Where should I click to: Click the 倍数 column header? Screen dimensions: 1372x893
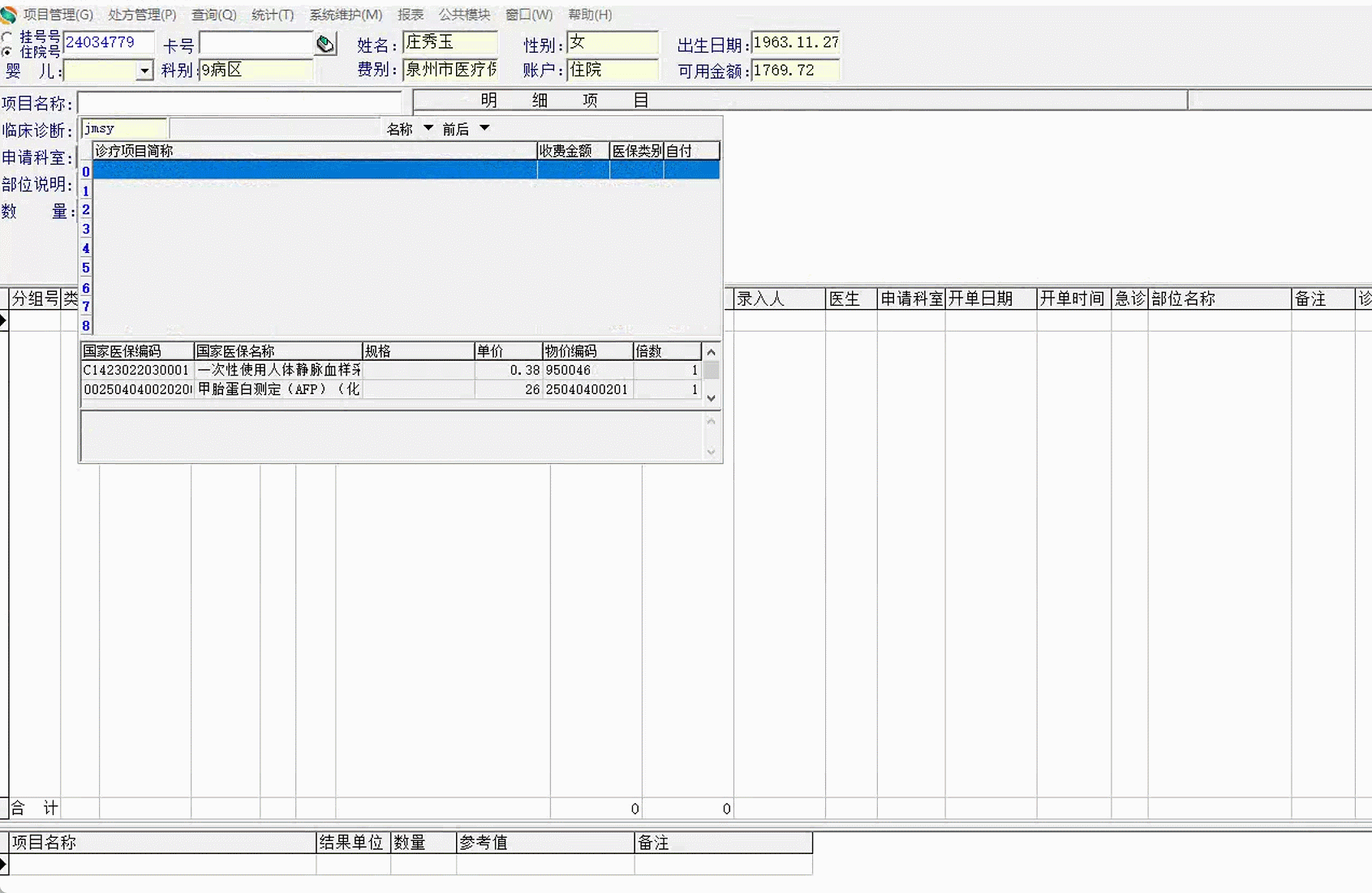click(667, 351)
